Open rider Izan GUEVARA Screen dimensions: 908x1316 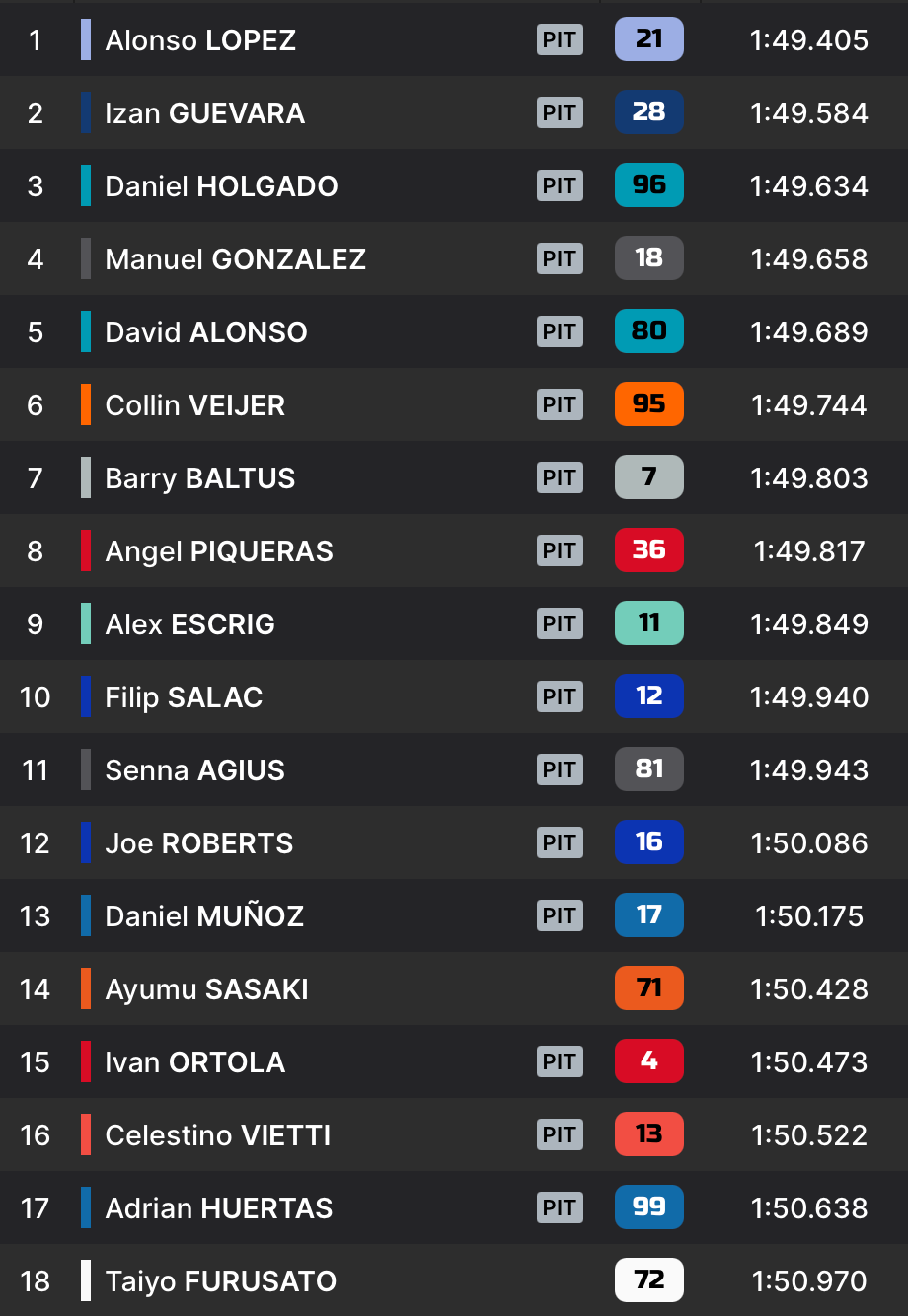(204, 113)
